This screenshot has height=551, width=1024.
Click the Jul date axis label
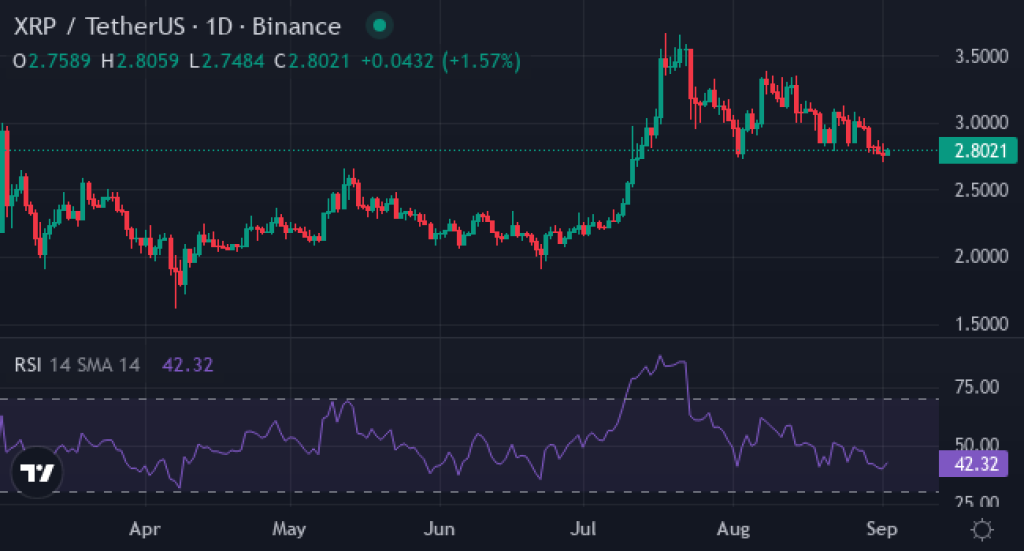pos(583,529)
